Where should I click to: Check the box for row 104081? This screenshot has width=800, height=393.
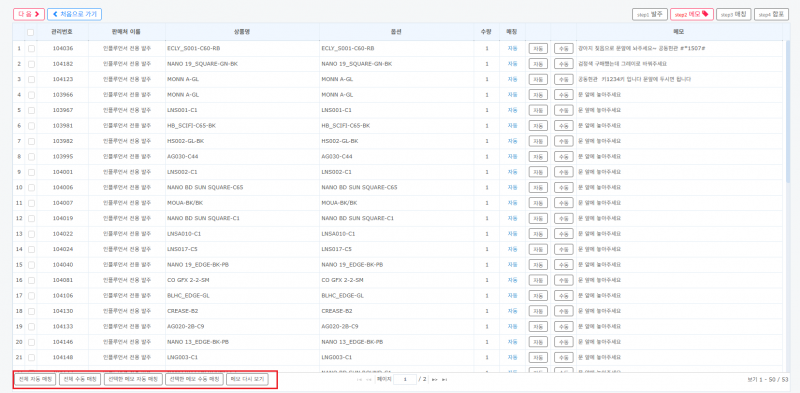click(x=32, y=280)
